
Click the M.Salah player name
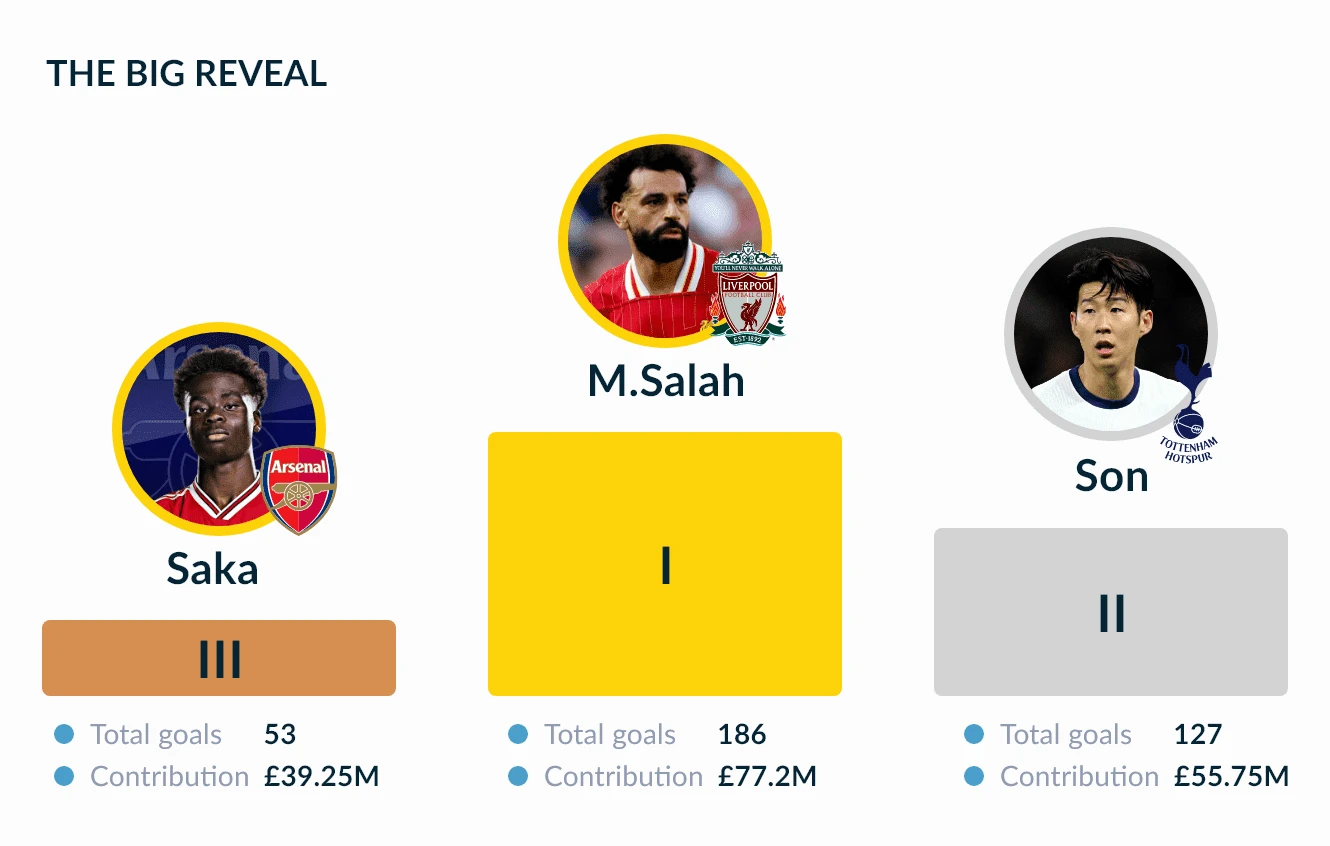[x=666, y=381]
